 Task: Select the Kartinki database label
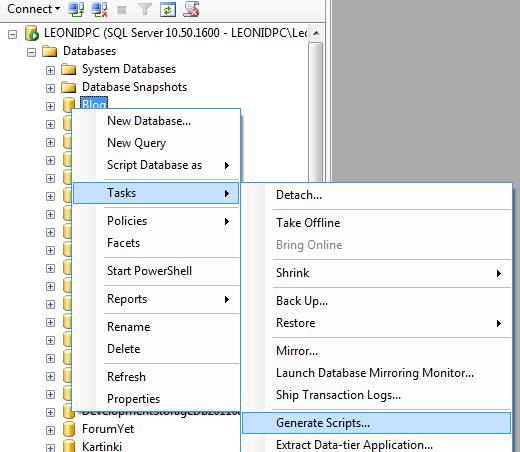[102, 446]
